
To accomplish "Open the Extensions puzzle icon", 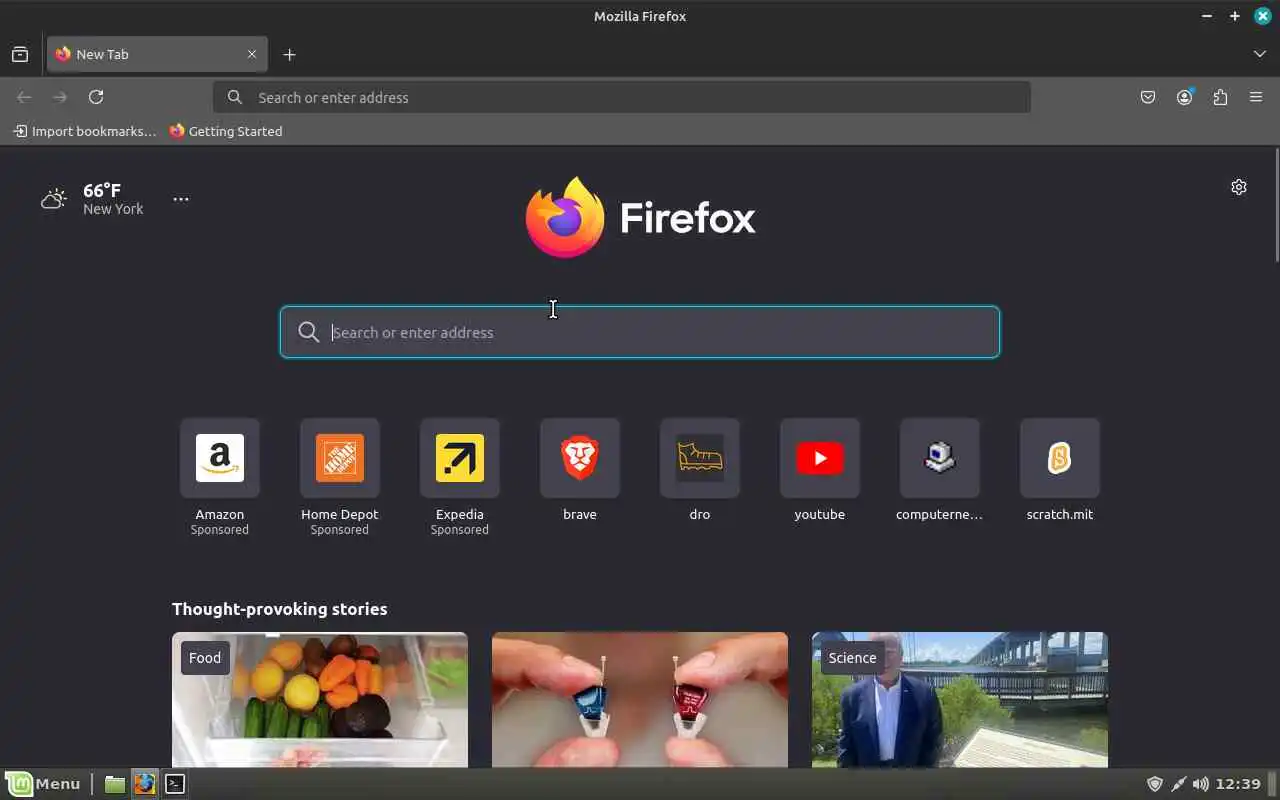I will point(1220,97).
